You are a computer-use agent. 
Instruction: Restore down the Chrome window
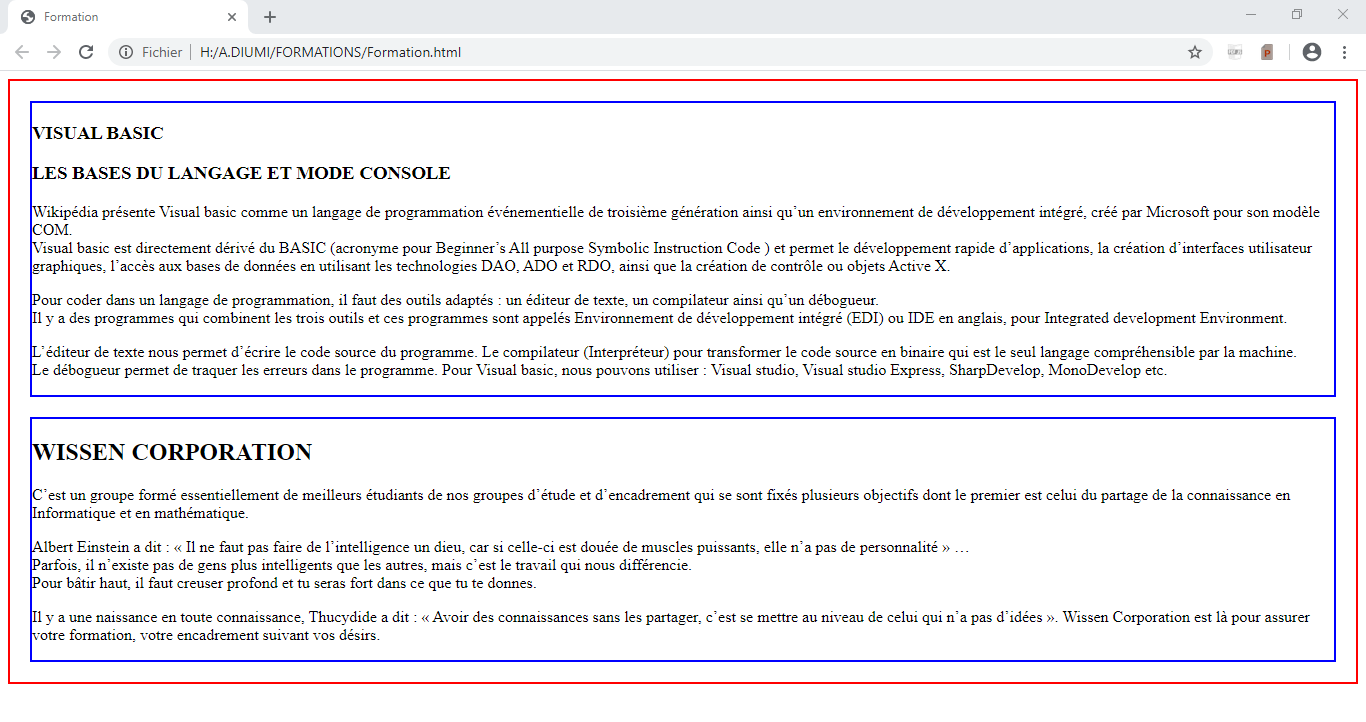1297,14
